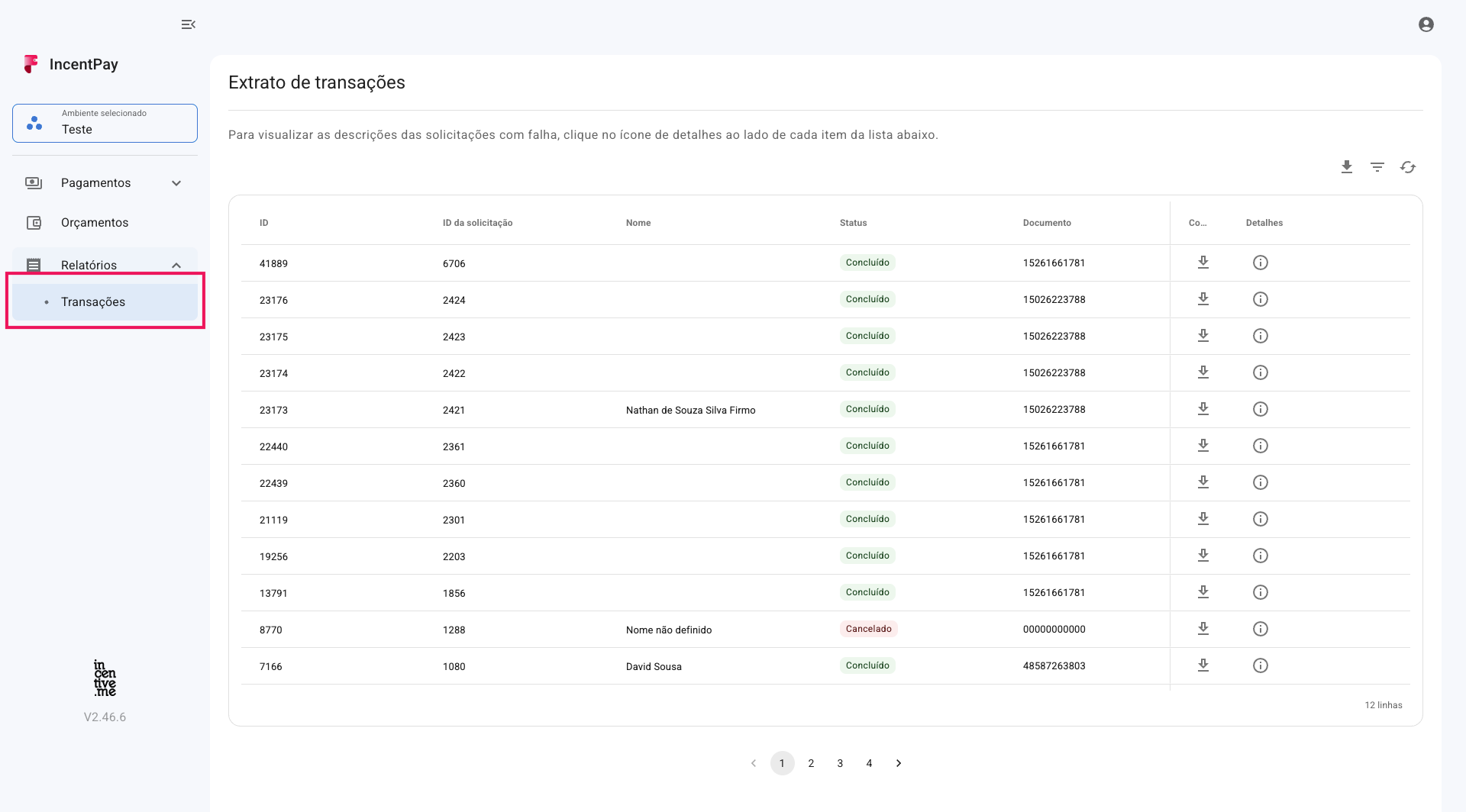1466x812 pixels.
Task: Go to previous page arrow
Action: 754,763
